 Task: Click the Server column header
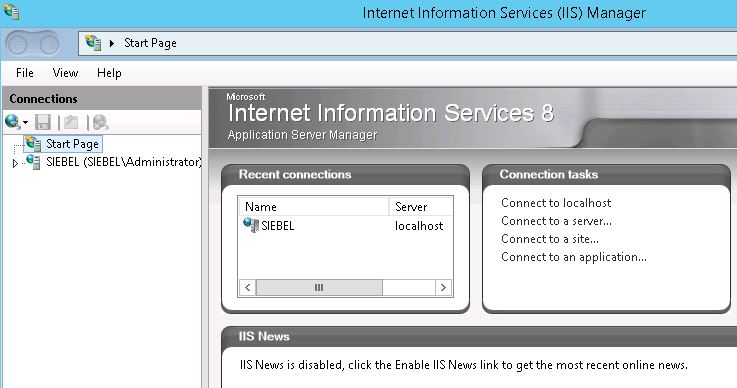pos(420,207)
